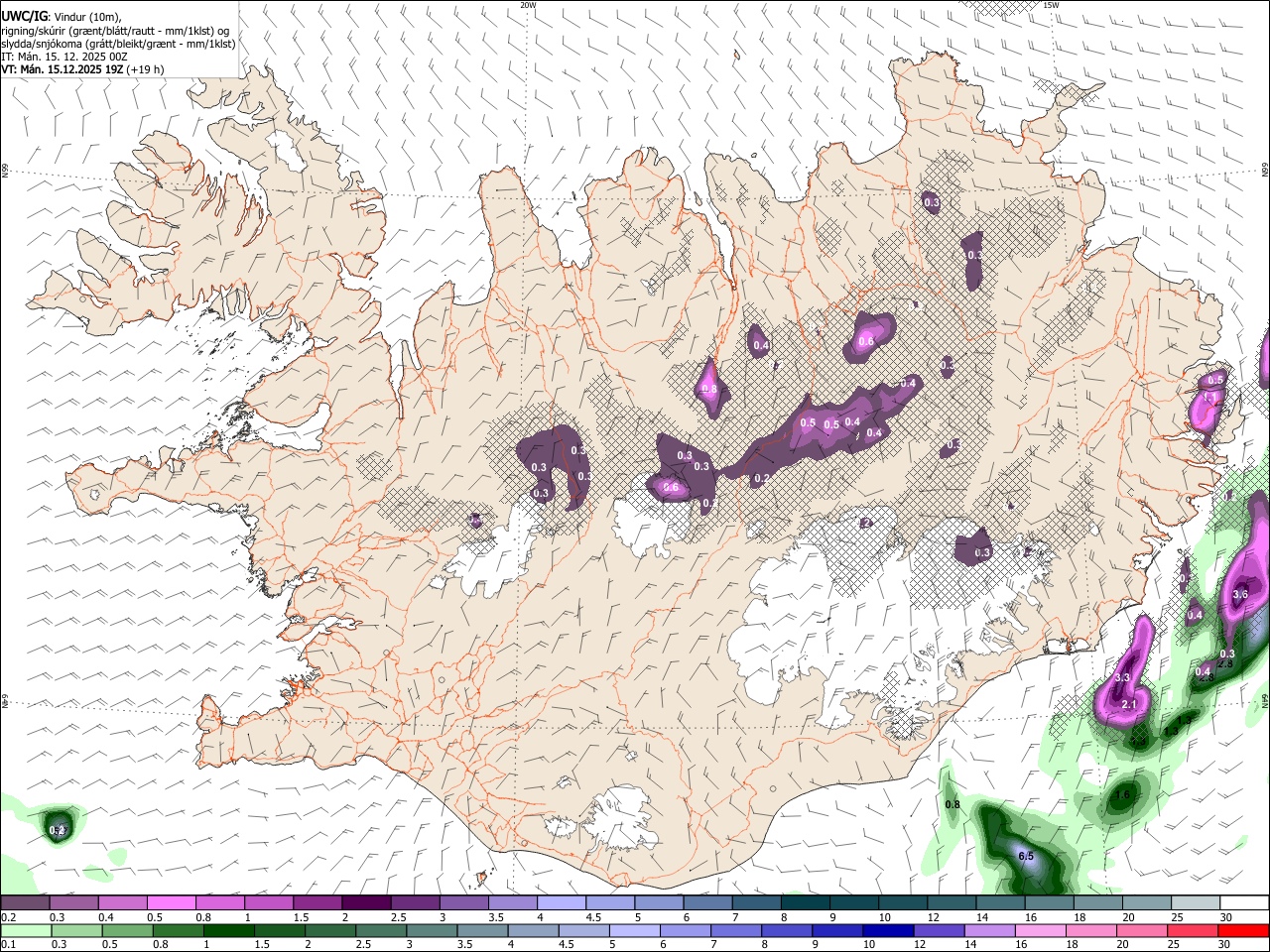Viewport: 1270px width, 952px height.
Task: Click the '3.6' precipitation value offshore
Action: click(1240, 595)
